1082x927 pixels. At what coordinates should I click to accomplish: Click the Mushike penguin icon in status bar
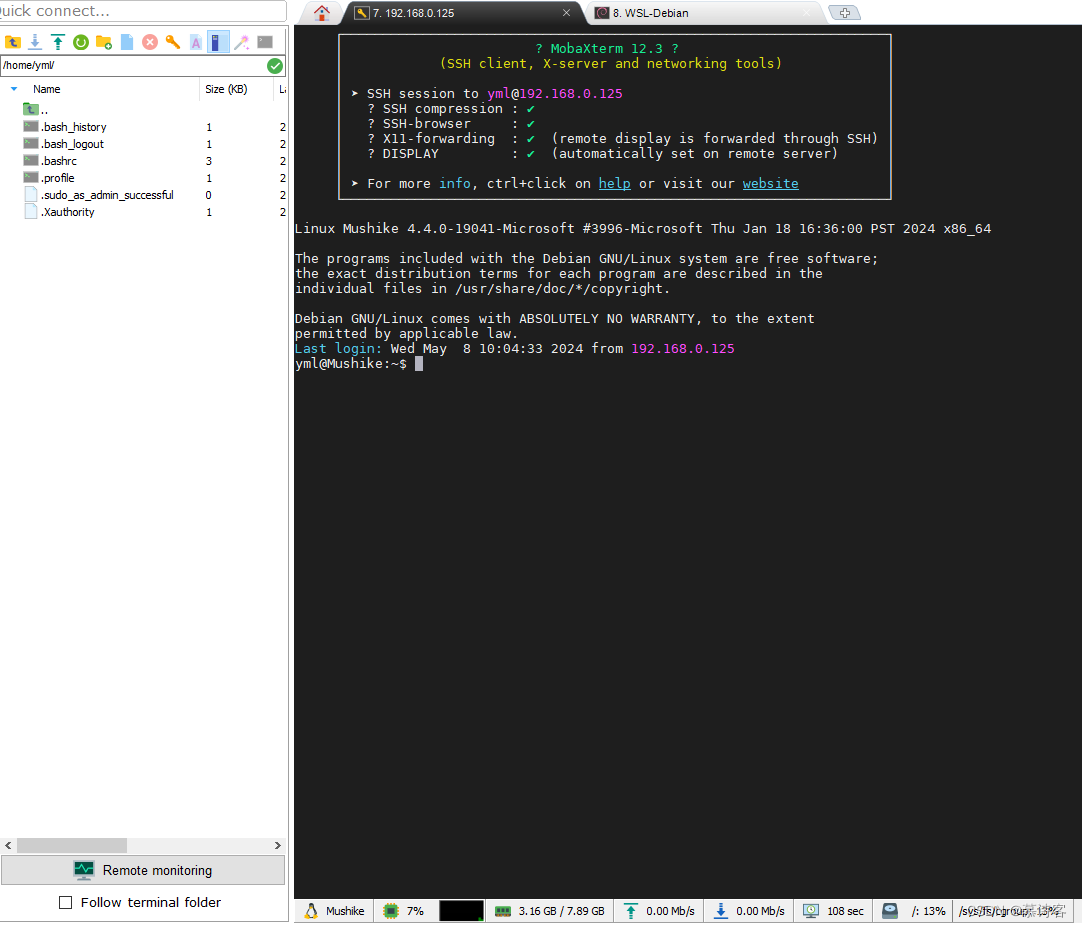311,911
